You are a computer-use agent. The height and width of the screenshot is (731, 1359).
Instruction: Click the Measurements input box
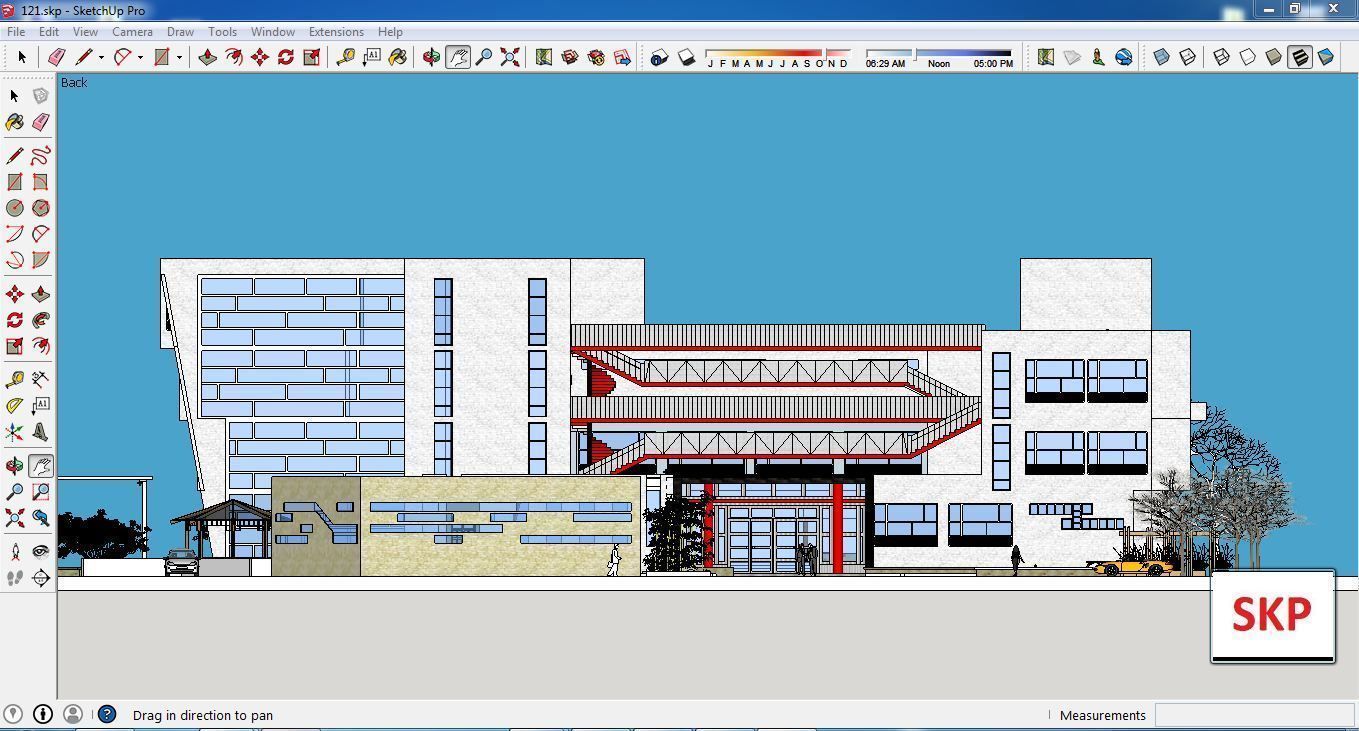coord(1254,715)
